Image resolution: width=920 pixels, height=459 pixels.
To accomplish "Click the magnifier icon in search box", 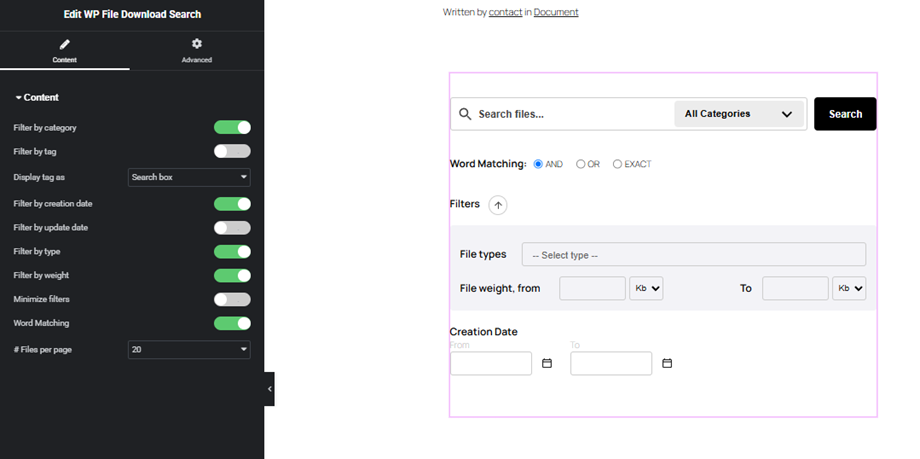I will pyautogui.click(x=465, y=114).
